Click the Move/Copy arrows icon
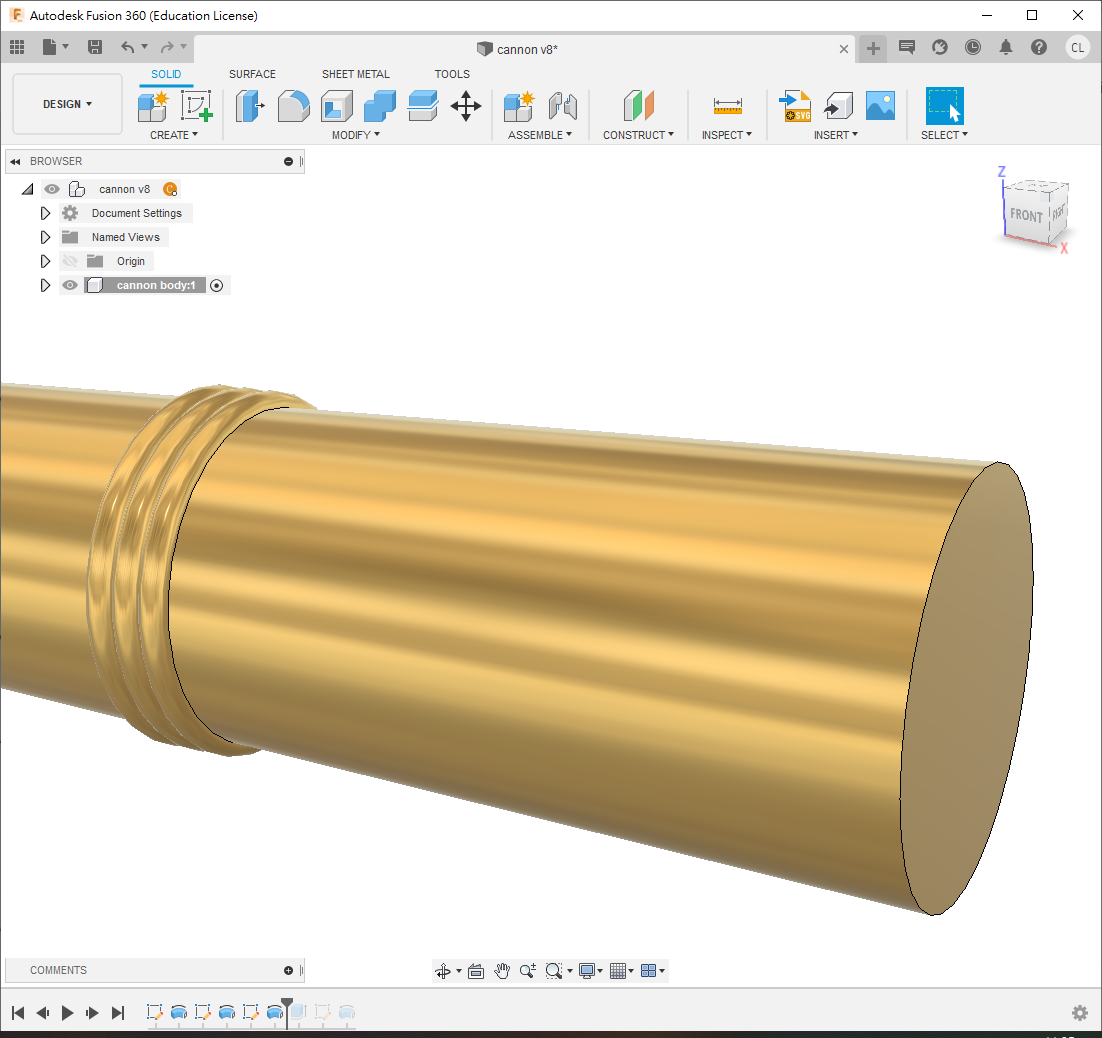This screenshot has height=1038, width=1102. (466, 106)
